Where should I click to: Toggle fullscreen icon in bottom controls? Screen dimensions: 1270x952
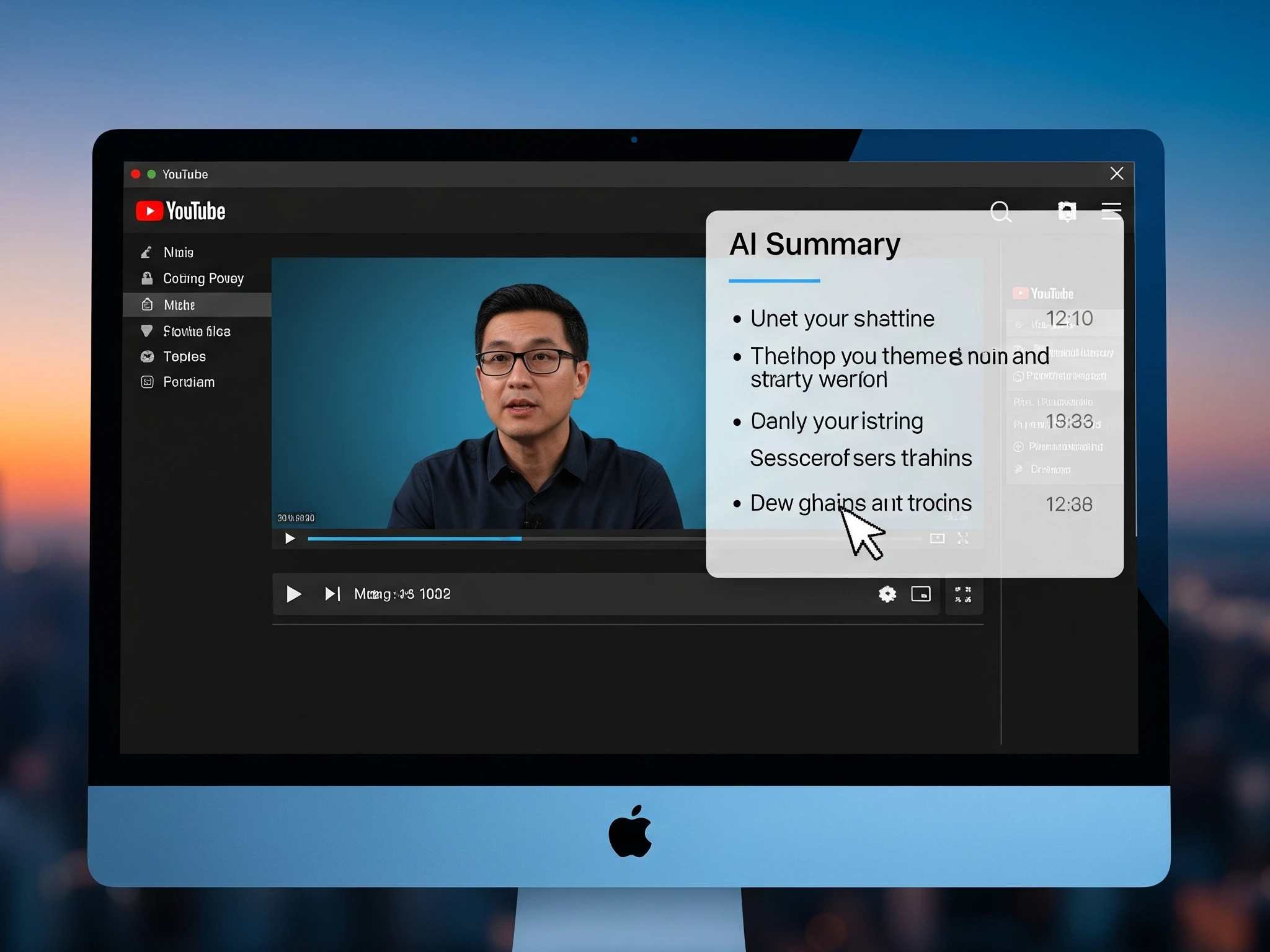tap(963, 594)
